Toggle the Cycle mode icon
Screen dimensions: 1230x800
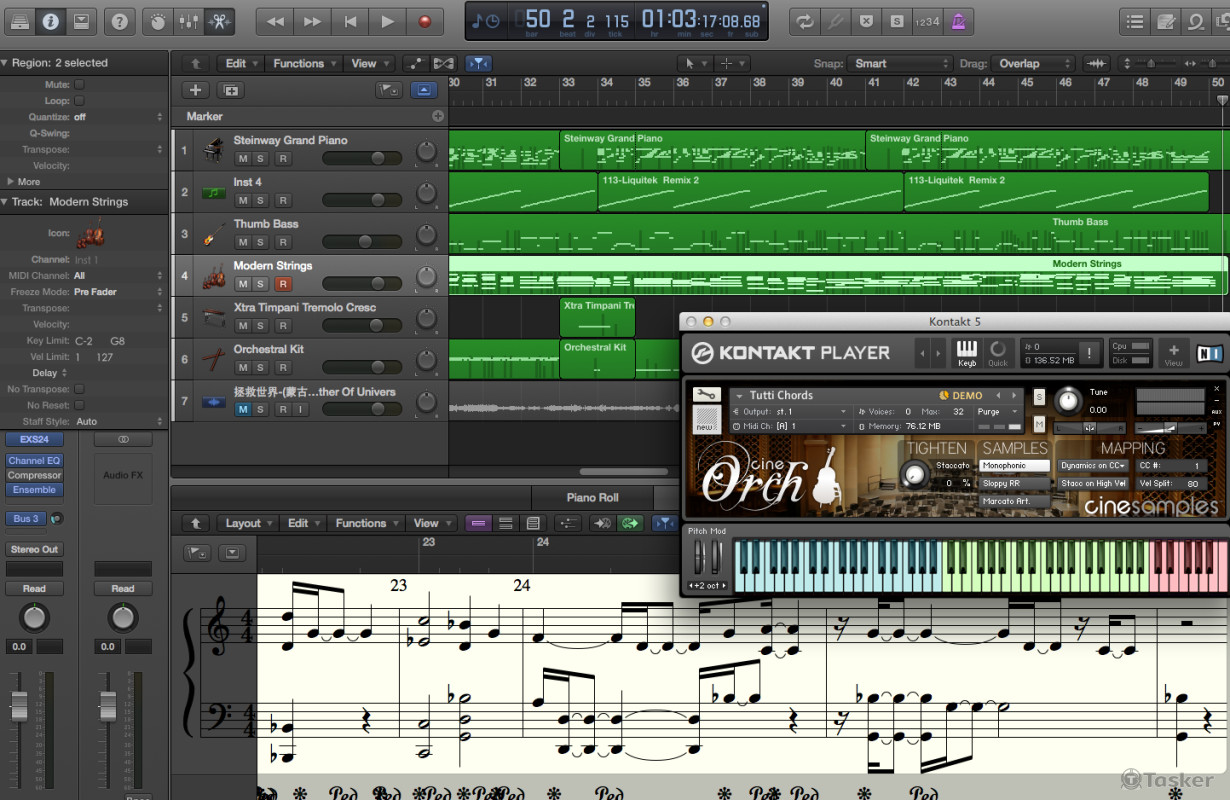803,21
